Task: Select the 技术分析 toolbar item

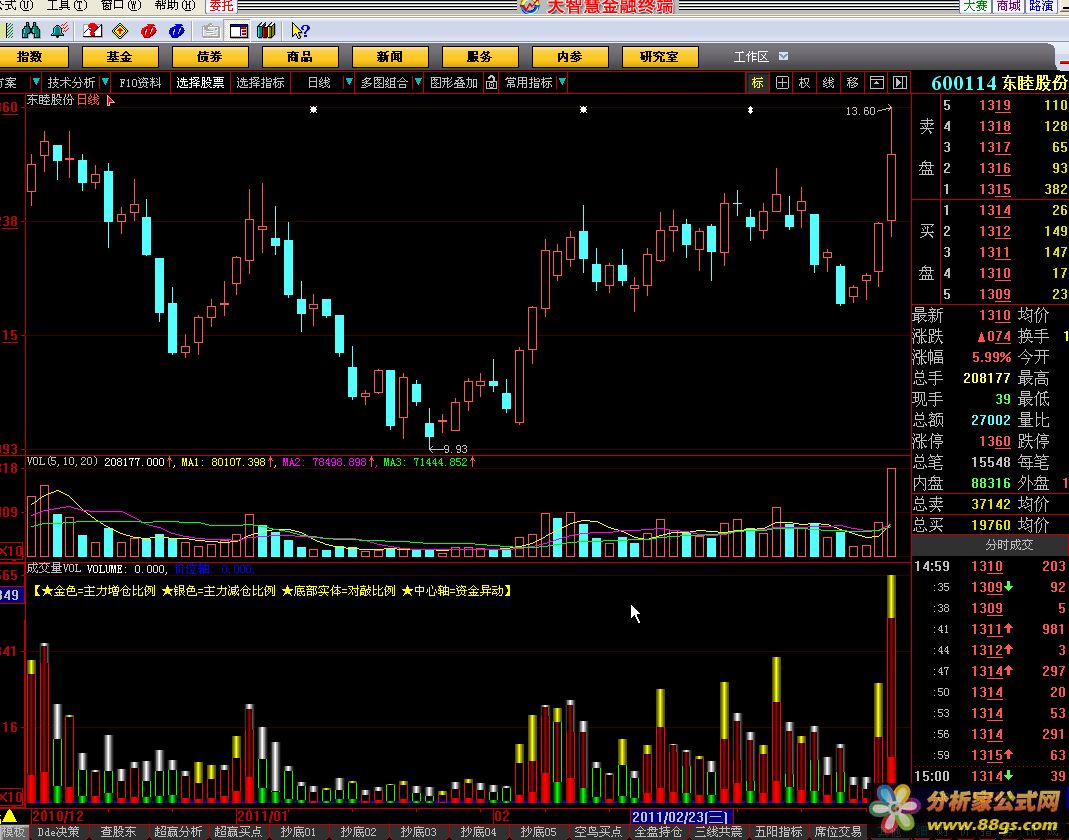Action: (x=71, y=82)
